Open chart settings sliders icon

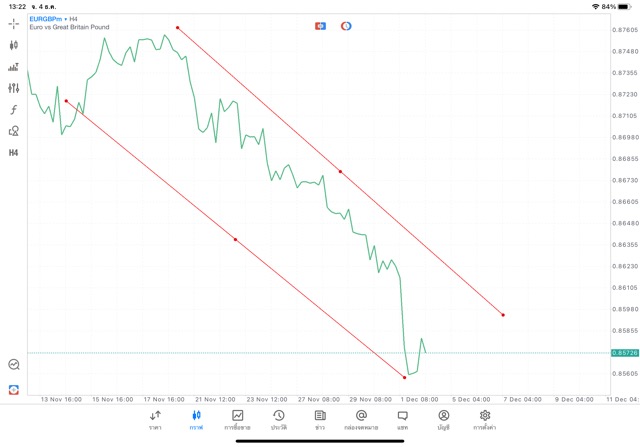coord(13,88)
